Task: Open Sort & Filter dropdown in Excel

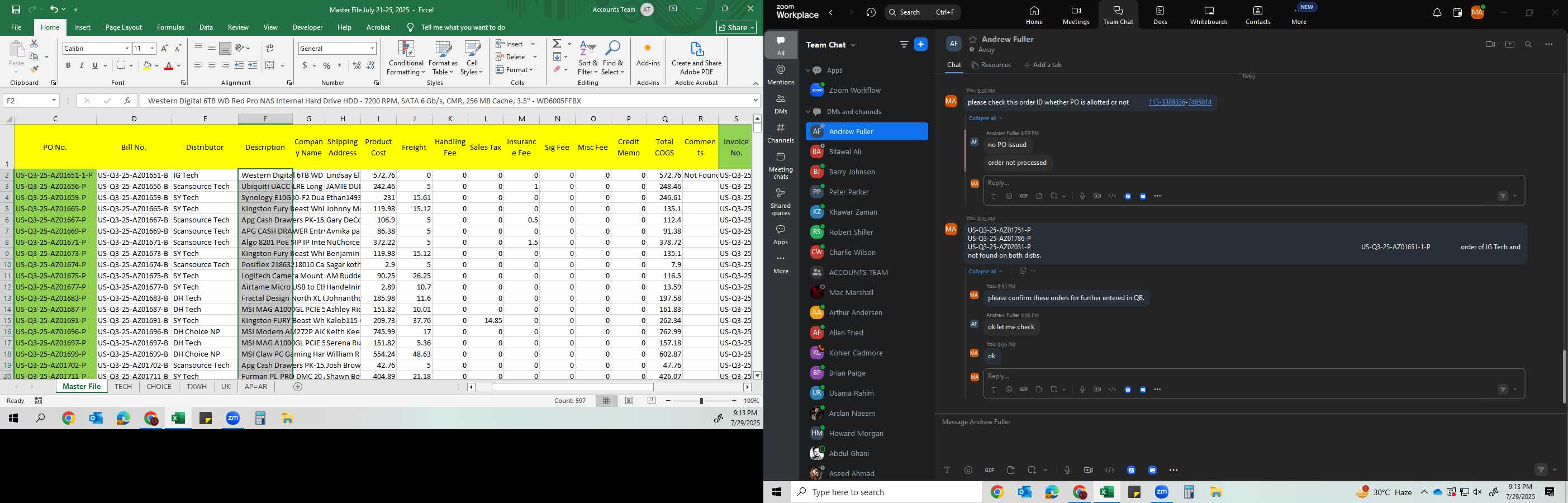Action: coord(588,59)
